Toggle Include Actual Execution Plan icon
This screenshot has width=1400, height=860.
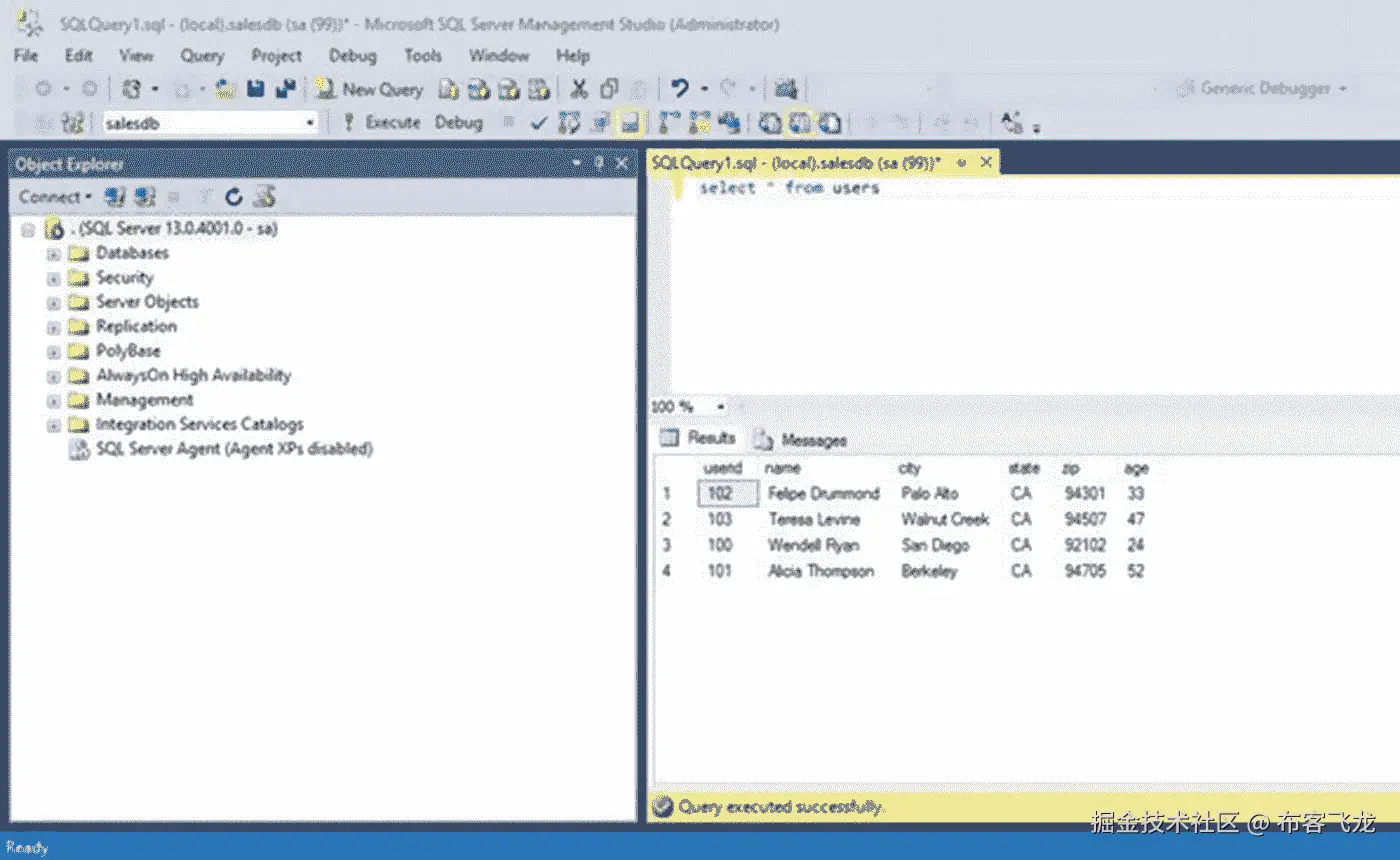669,123
